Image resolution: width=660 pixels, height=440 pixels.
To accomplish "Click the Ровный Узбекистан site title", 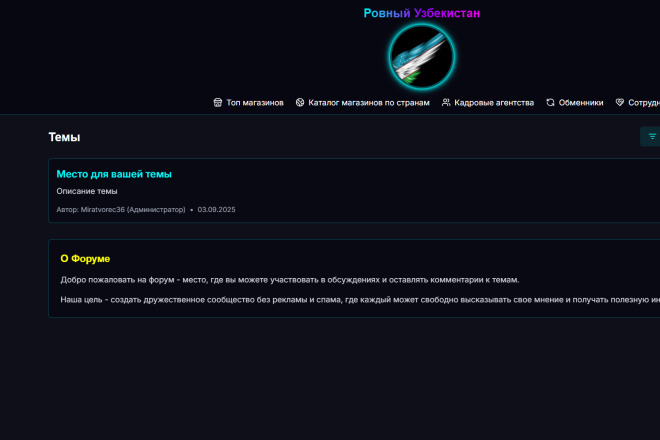I will click(422, 13).
